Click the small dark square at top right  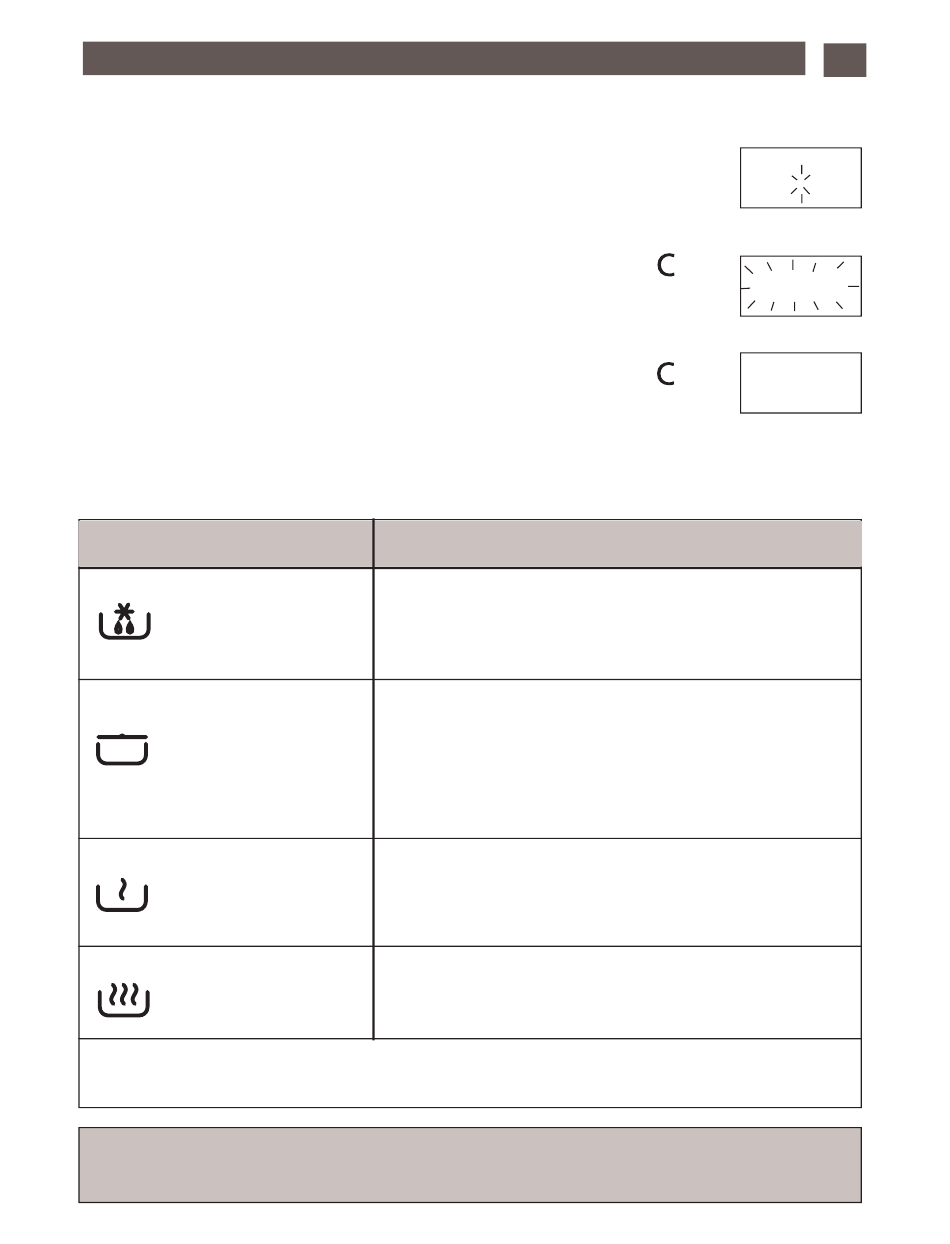[845, 59]
